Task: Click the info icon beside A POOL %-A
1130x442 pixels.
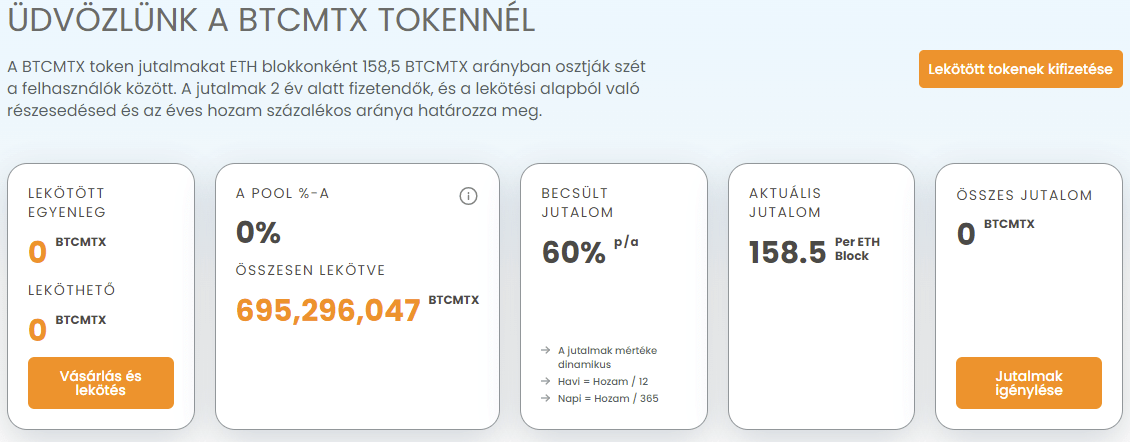Action: [x=468, y=195]
